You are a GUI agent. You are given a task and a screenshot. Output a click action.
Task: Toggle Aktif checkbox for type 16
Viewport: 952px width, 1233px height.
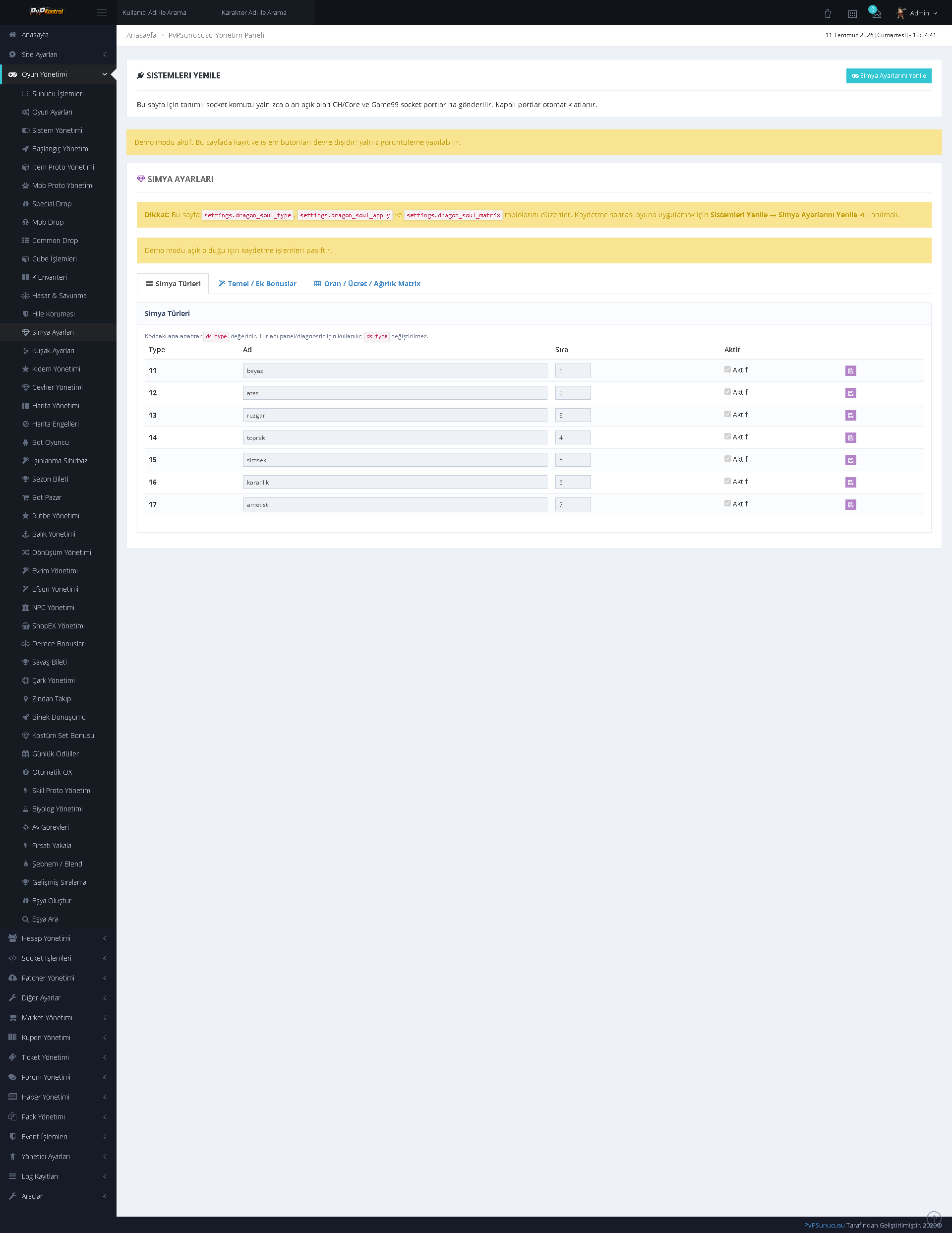727,481
